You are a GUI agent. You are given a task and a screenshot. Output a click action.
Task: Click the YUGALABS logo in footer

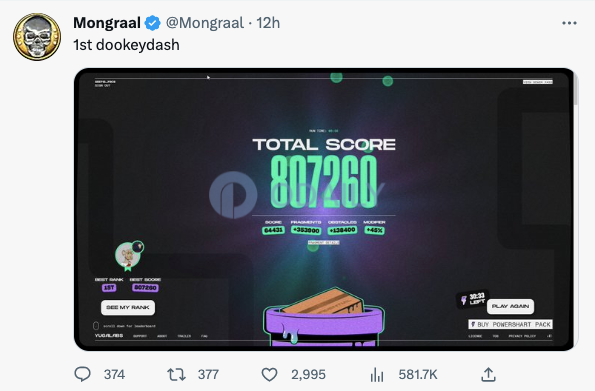click(x=109, y=336)
